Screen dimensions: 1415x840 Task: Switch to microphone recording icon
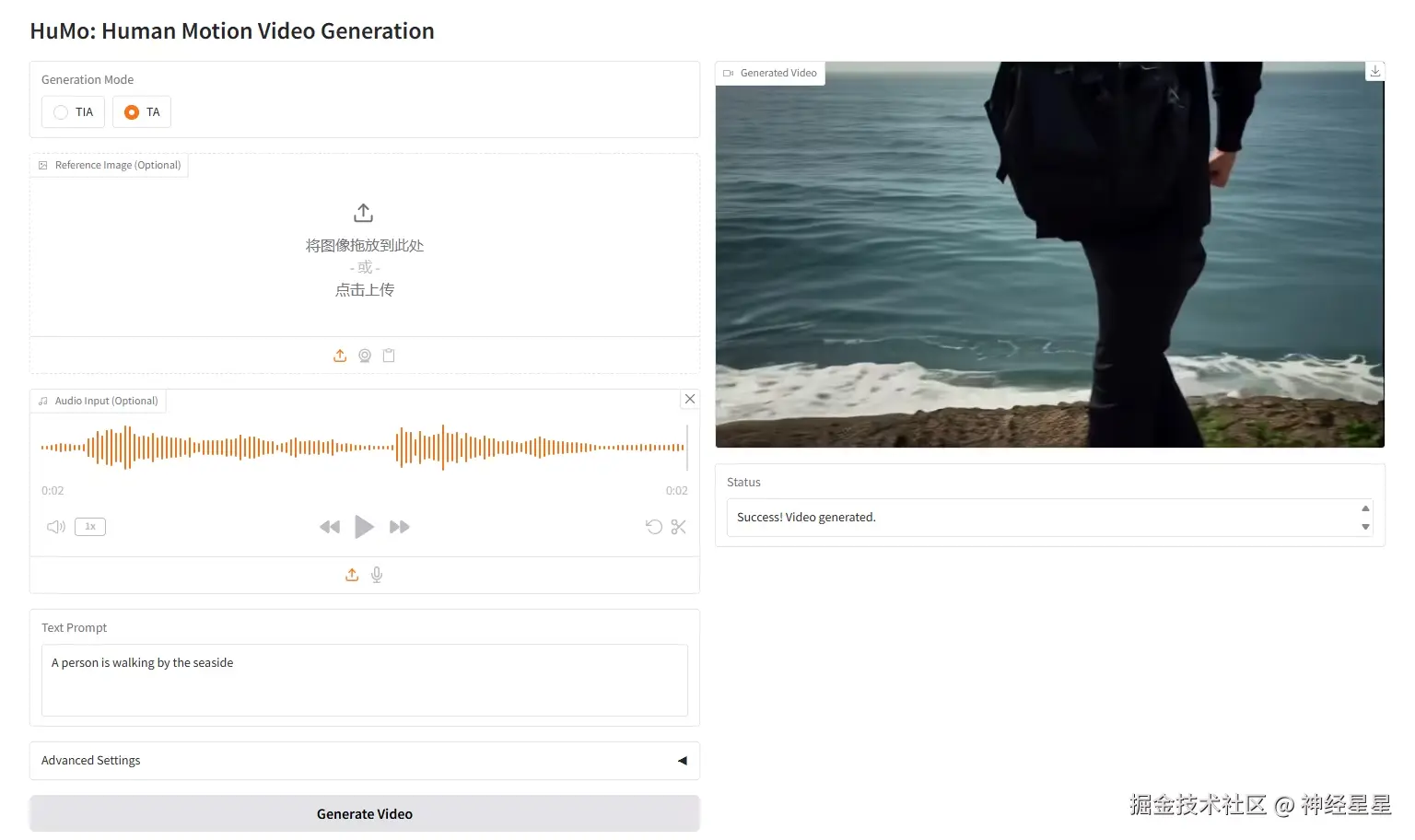pos(377,575)
